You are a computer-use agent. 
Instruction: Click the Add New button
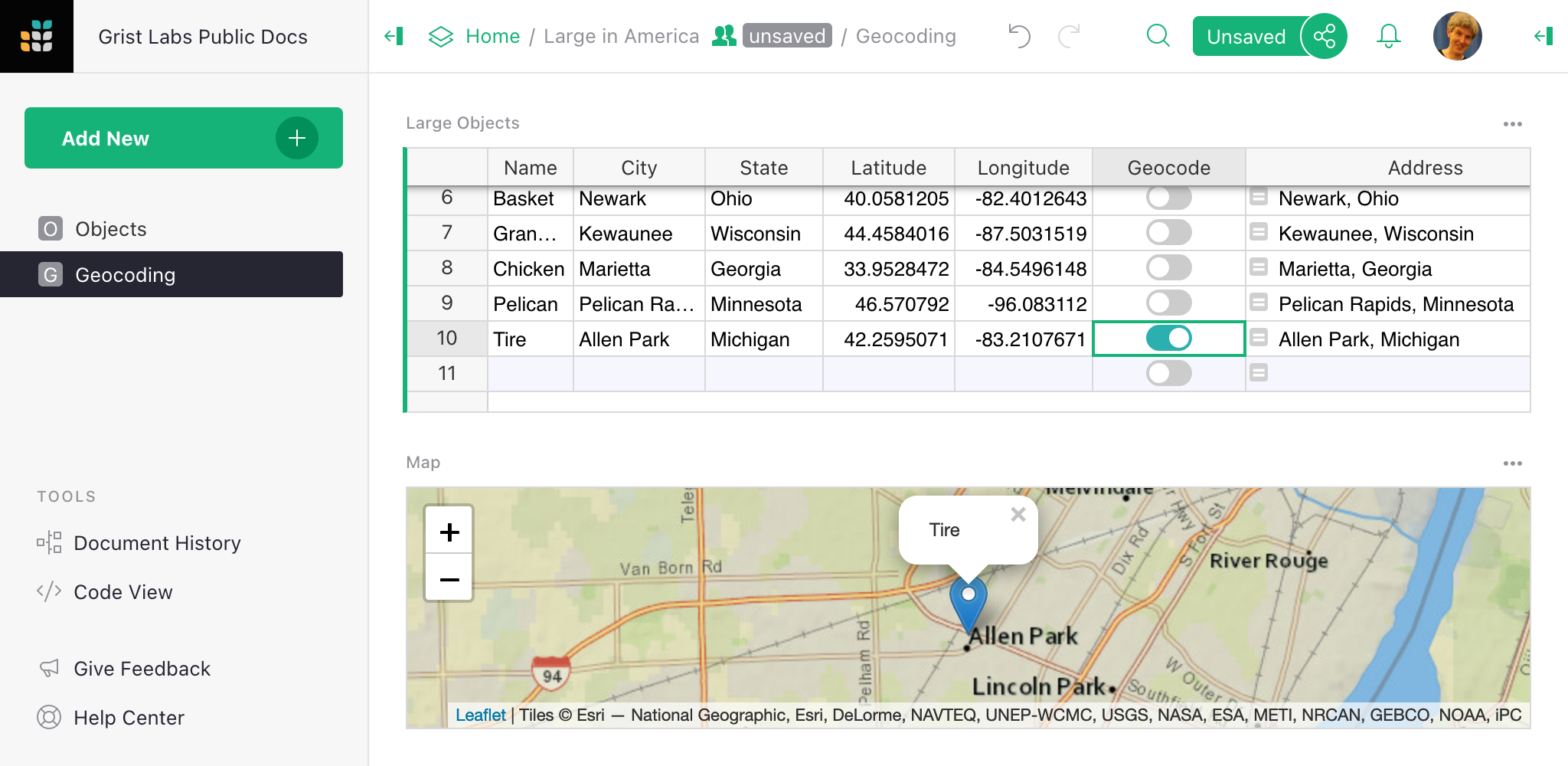182,138
